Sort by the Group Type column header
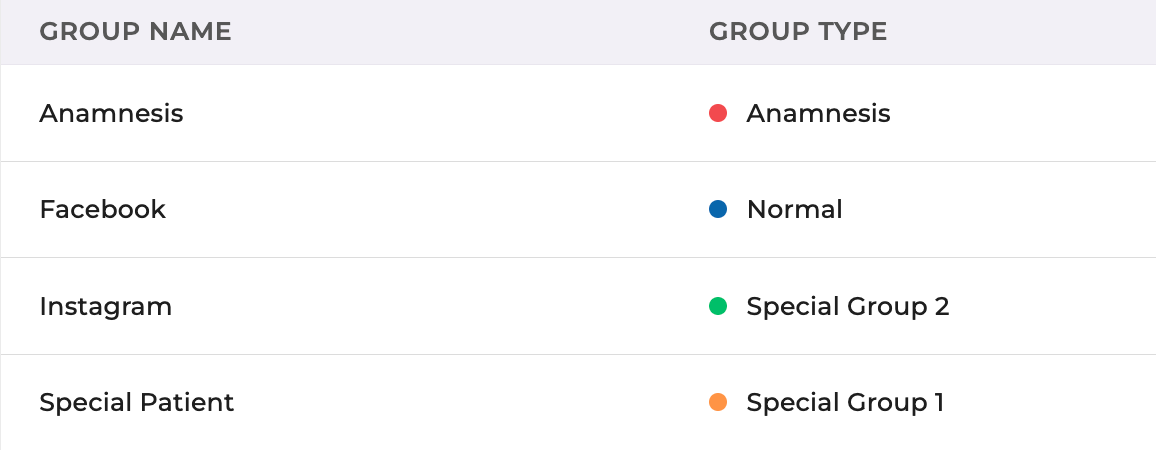Image resolution: width=1156 pixels, height=450 pixels. click(x=797, y=32)
